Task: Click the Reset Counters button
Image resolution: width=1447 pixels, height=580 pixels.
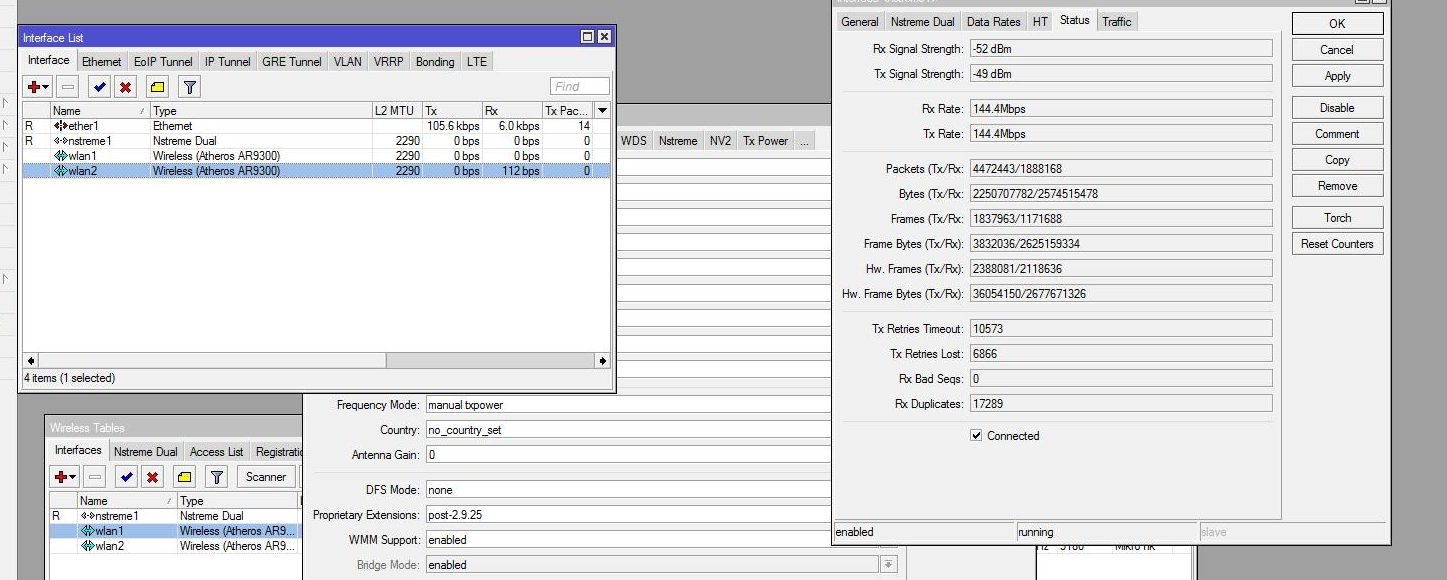Action: click(x=1337, y=244)
